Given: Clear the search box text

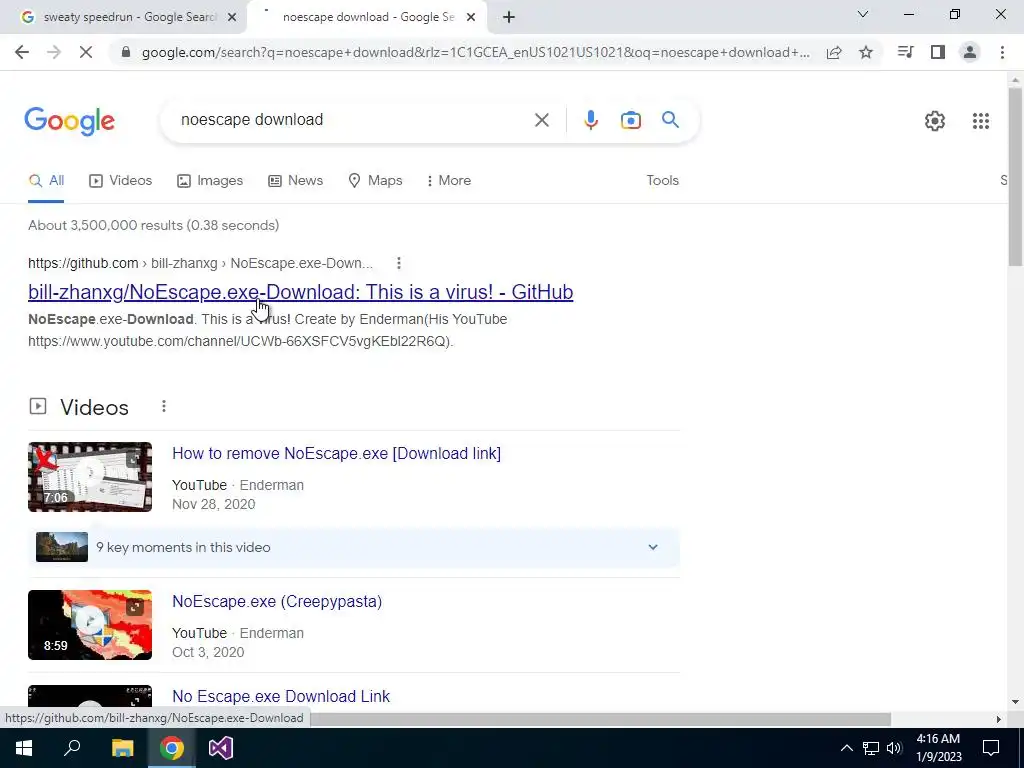Looking at the screenshot, I should [x=541, y=120].
